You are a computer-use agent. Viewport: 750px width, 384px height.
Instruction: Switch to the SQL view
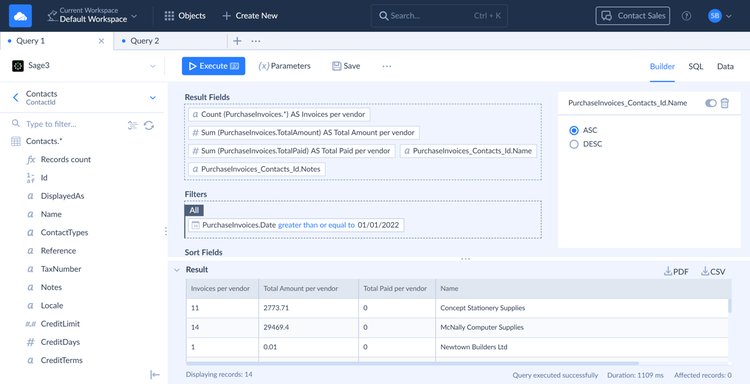click(695, 66)
